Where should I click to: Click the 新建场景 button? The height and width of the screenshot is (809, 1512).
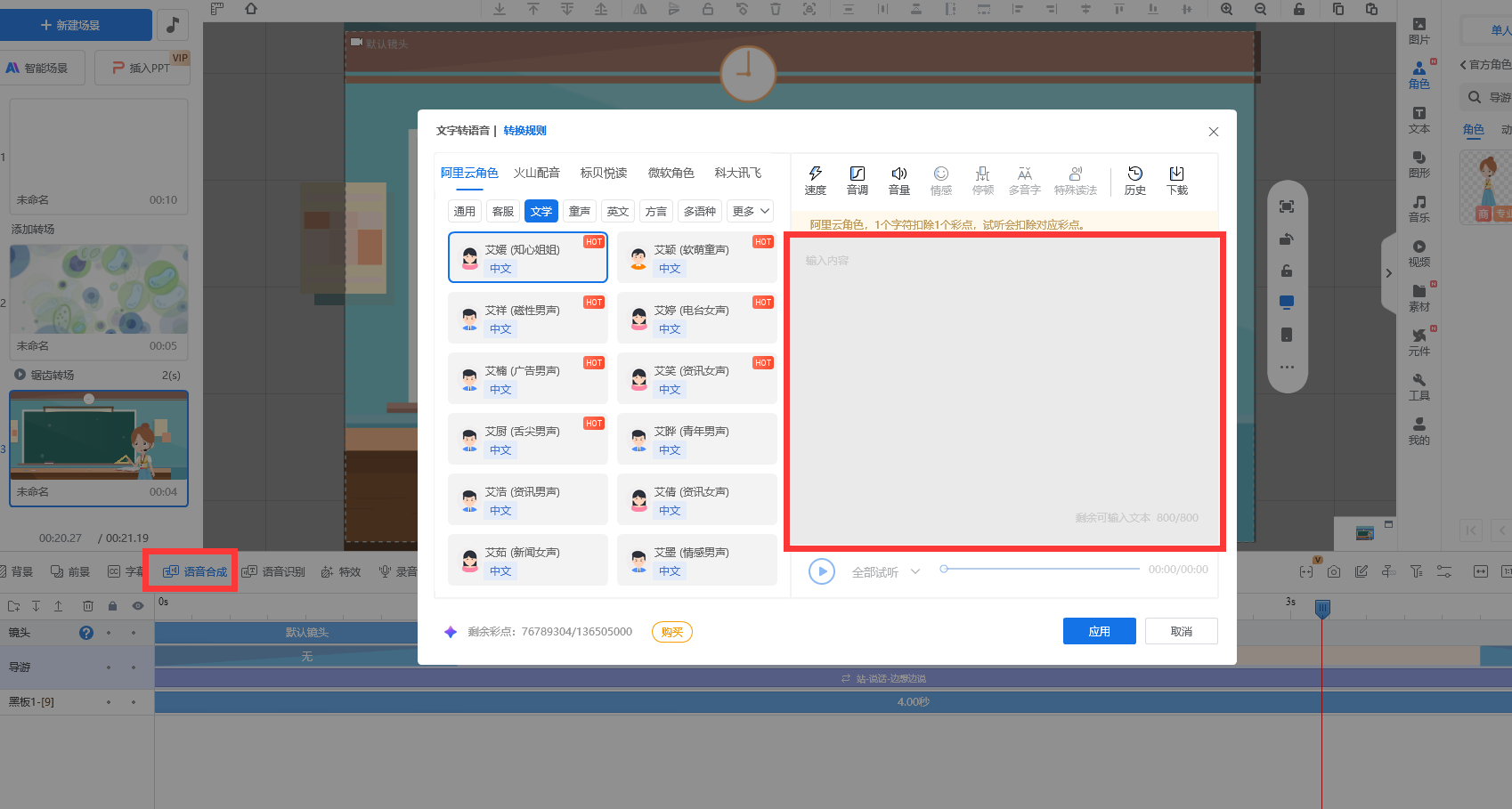(x=76, y=25)
